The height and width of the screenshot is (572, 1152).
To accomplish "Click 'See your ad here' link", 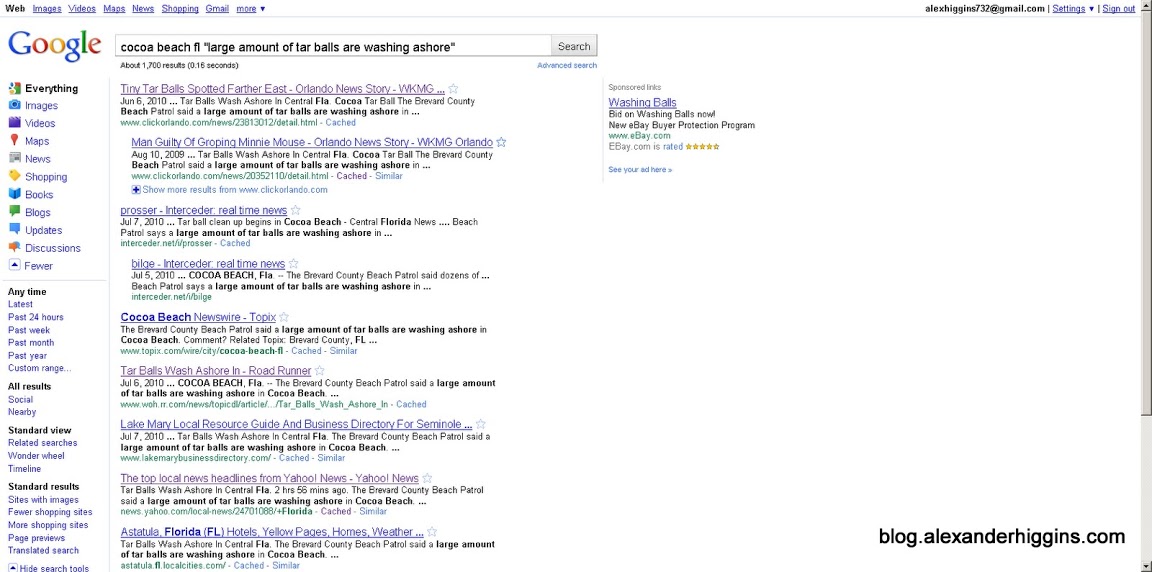I will tap(640, 170).
